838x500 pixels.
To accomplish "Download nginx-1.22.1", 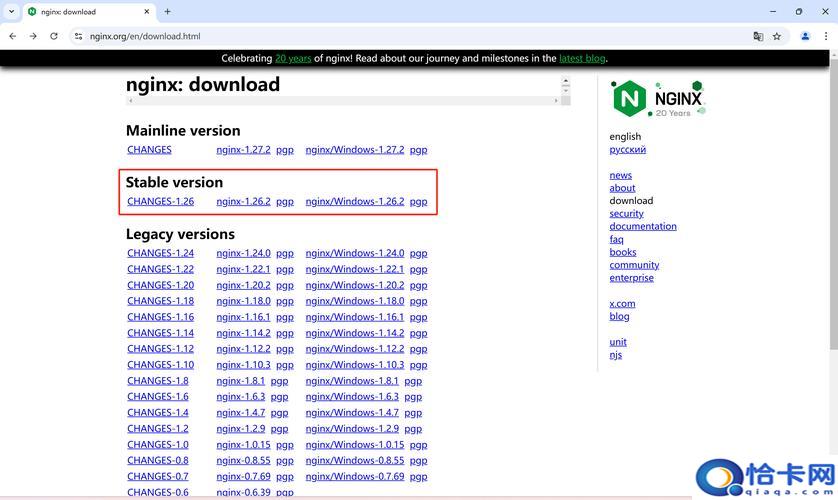I will pos(243,269).
